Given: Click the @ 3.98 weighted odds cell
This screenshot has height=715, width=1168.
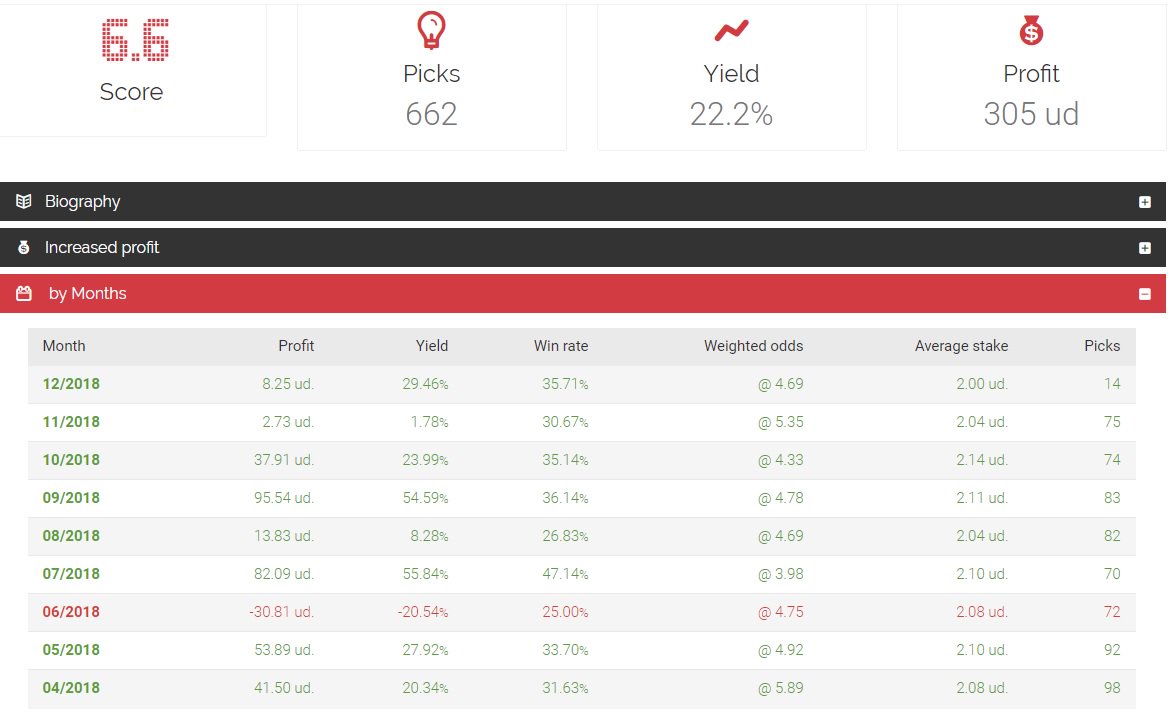Looking at the screenshot, I should [x=781, y=574].
